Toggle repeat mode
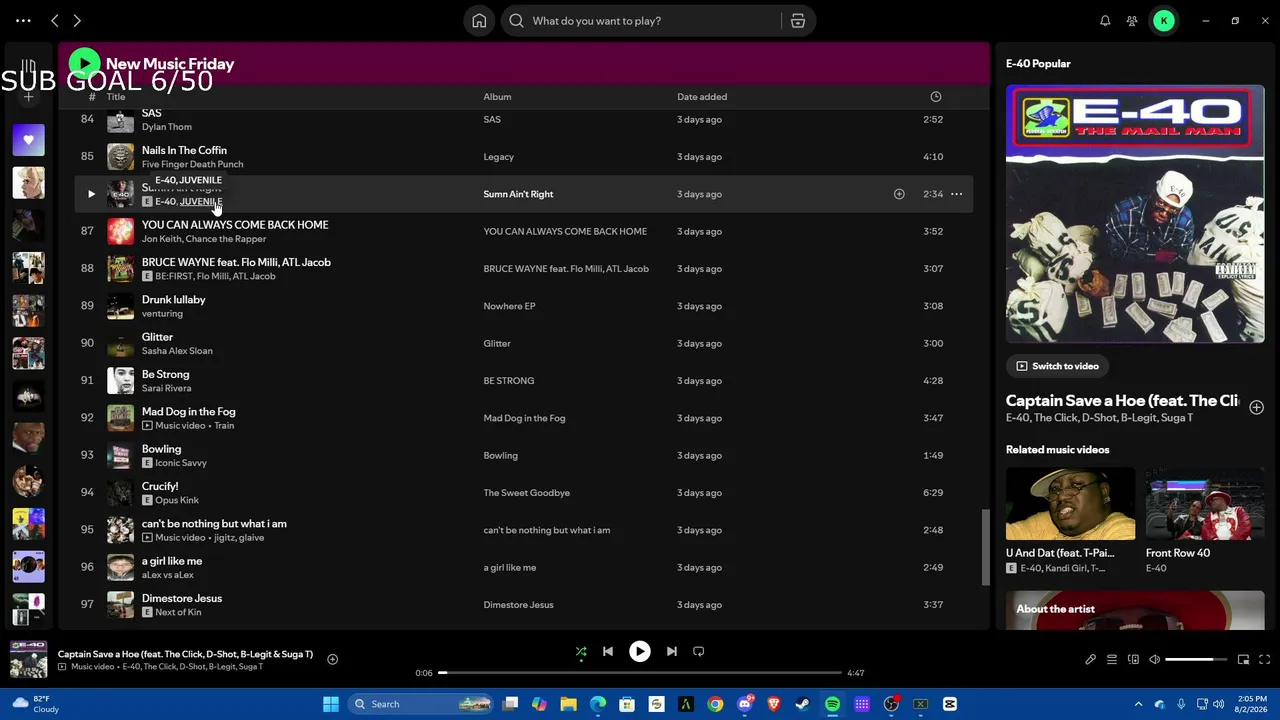Viewport: 1280px width, 720px height. [x=699, y=652]
